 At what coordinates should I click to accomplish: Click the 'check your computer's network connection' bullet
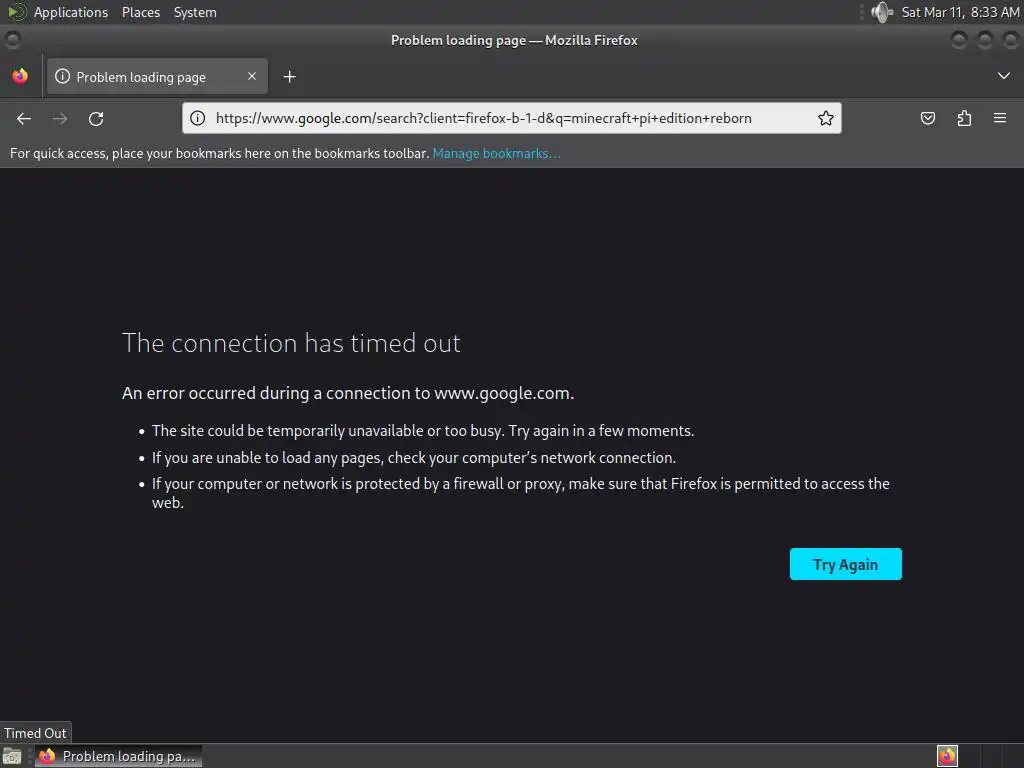pyautogui.click(x=414, y=458)
